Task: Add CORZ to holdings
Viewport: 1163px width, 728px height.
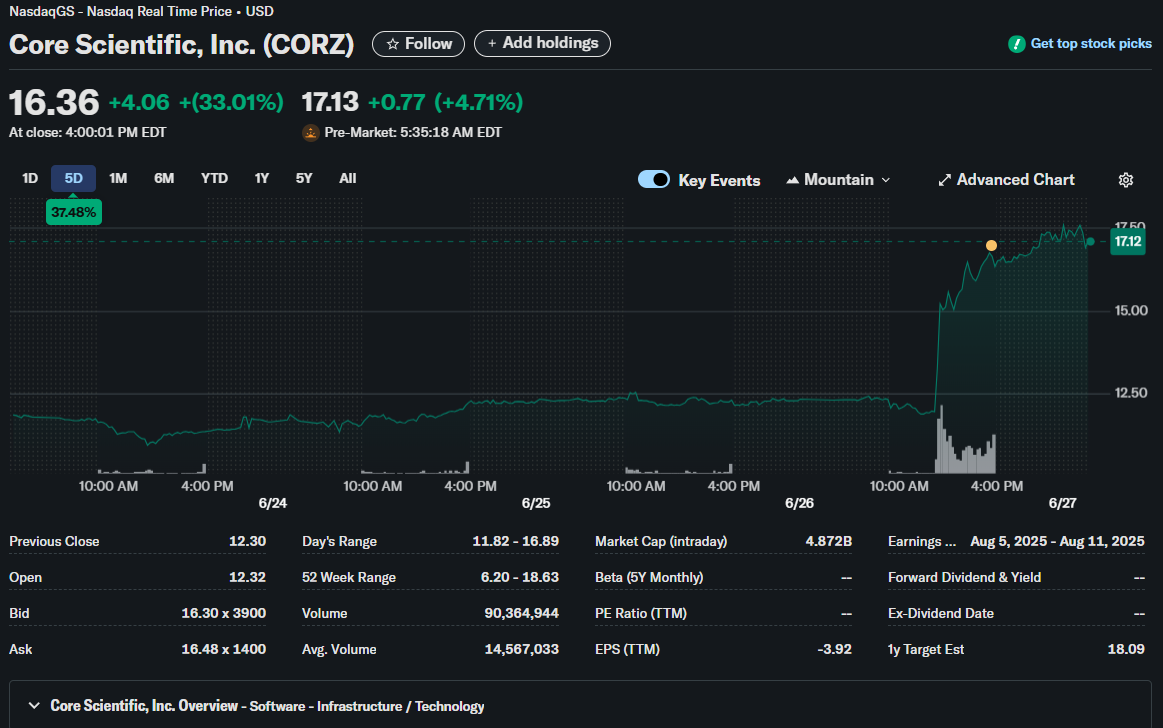Action: (542, 44)
